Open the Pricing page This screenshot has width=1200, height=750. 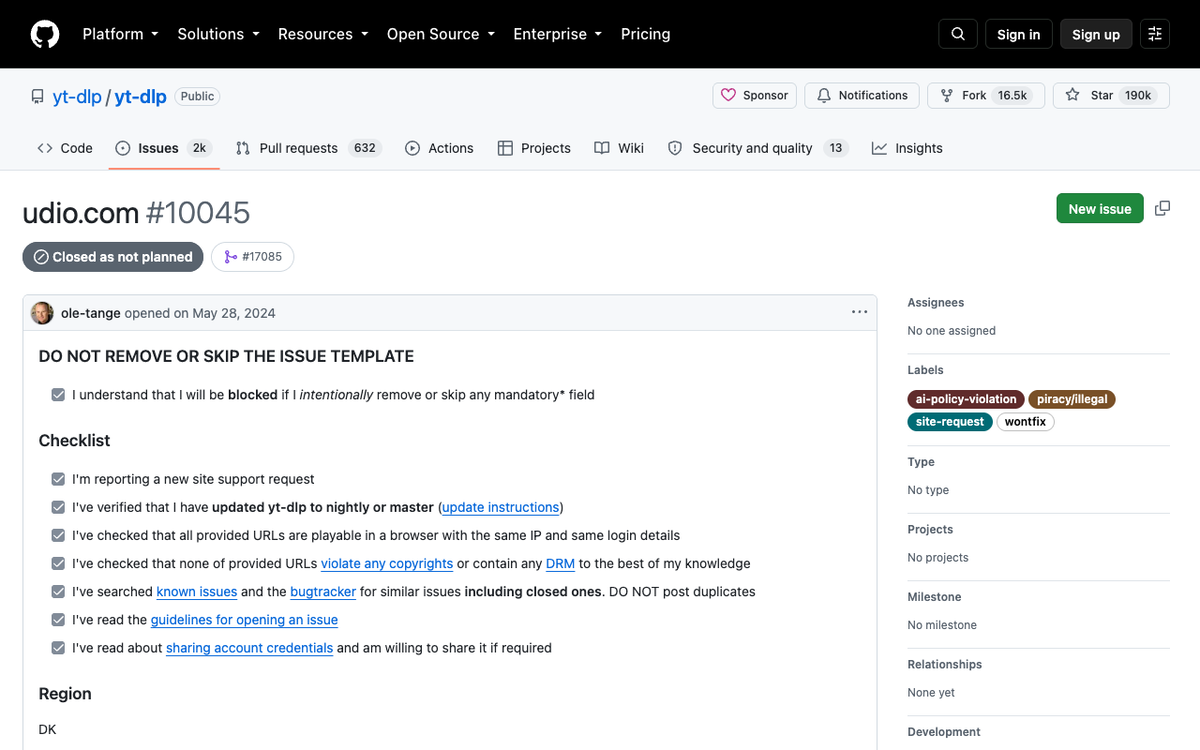click(x=646, y=34)
